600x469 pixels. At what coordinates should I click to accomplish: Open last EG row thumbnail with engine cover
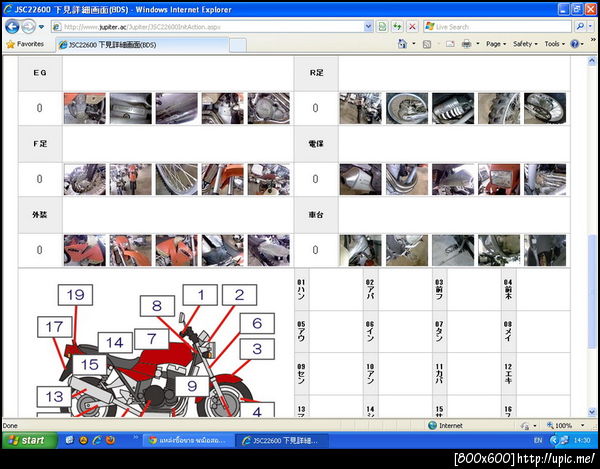269,108
